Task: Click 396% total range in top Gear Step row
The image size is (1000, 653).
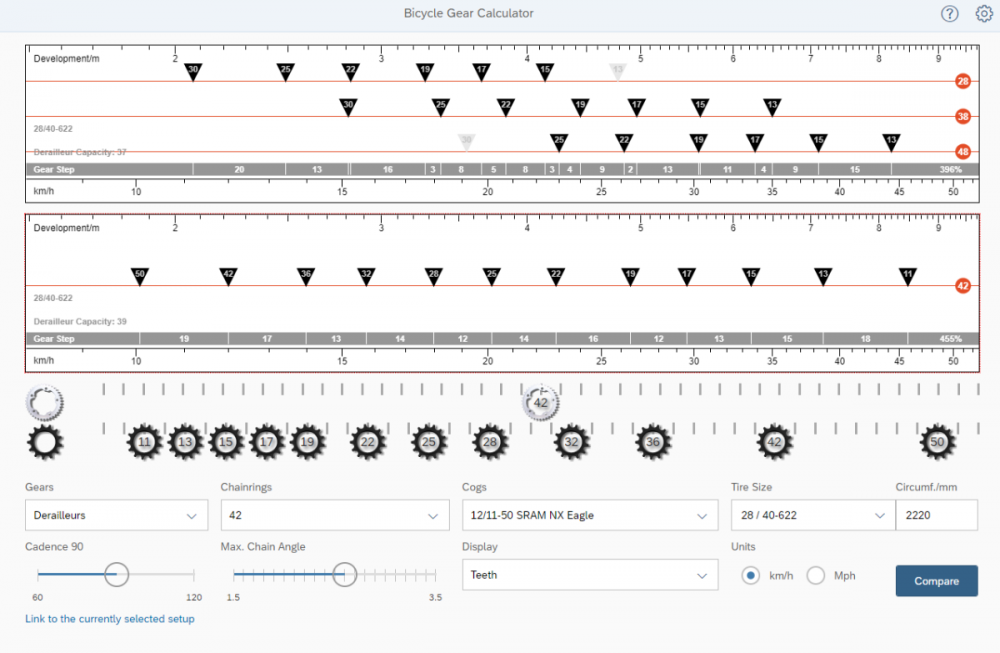Action: tap(950, 170)
